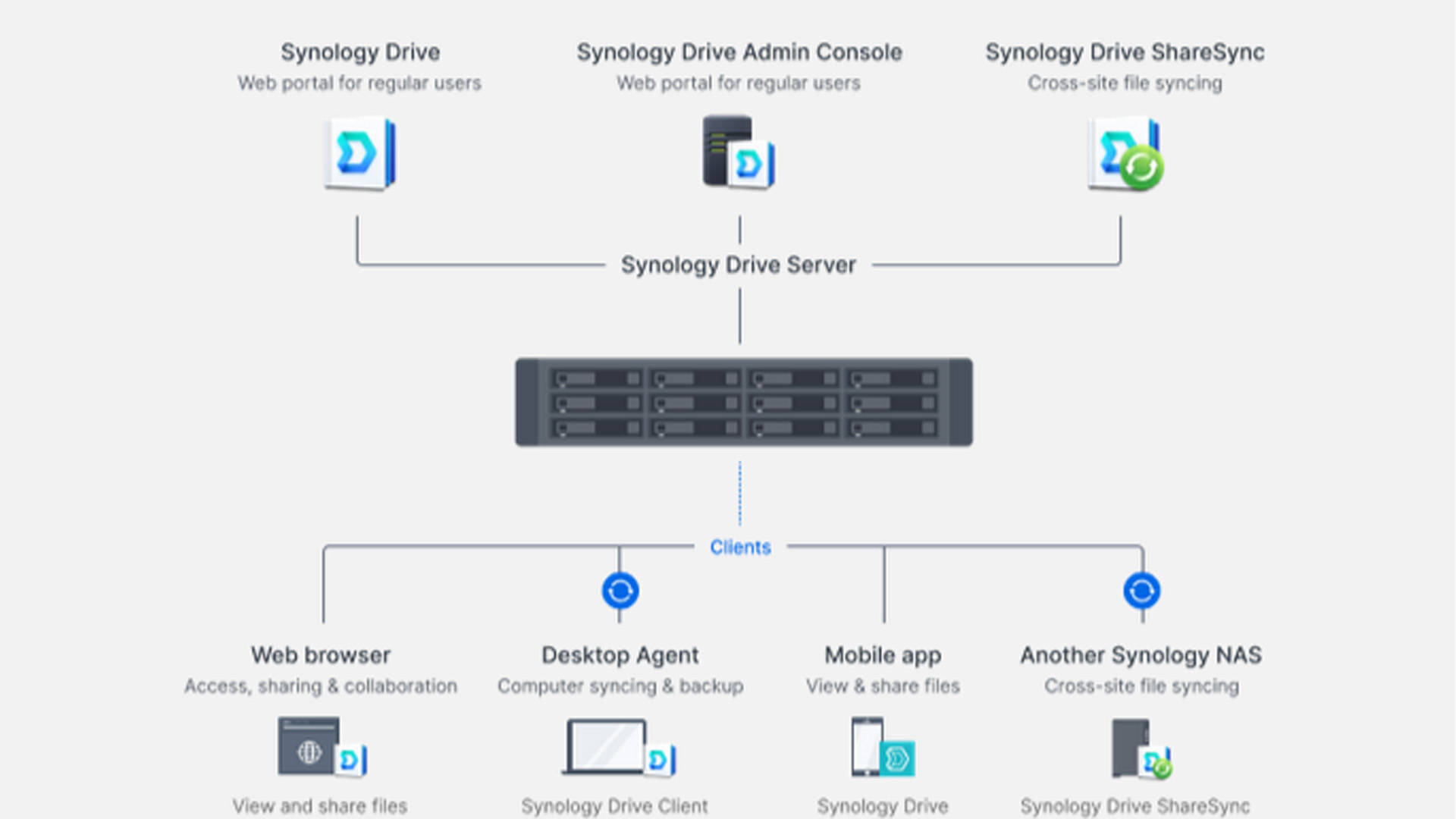Screen dimensions: 1456x819
Task: Click the Another Synology NAS heading
Action: 1141,655
